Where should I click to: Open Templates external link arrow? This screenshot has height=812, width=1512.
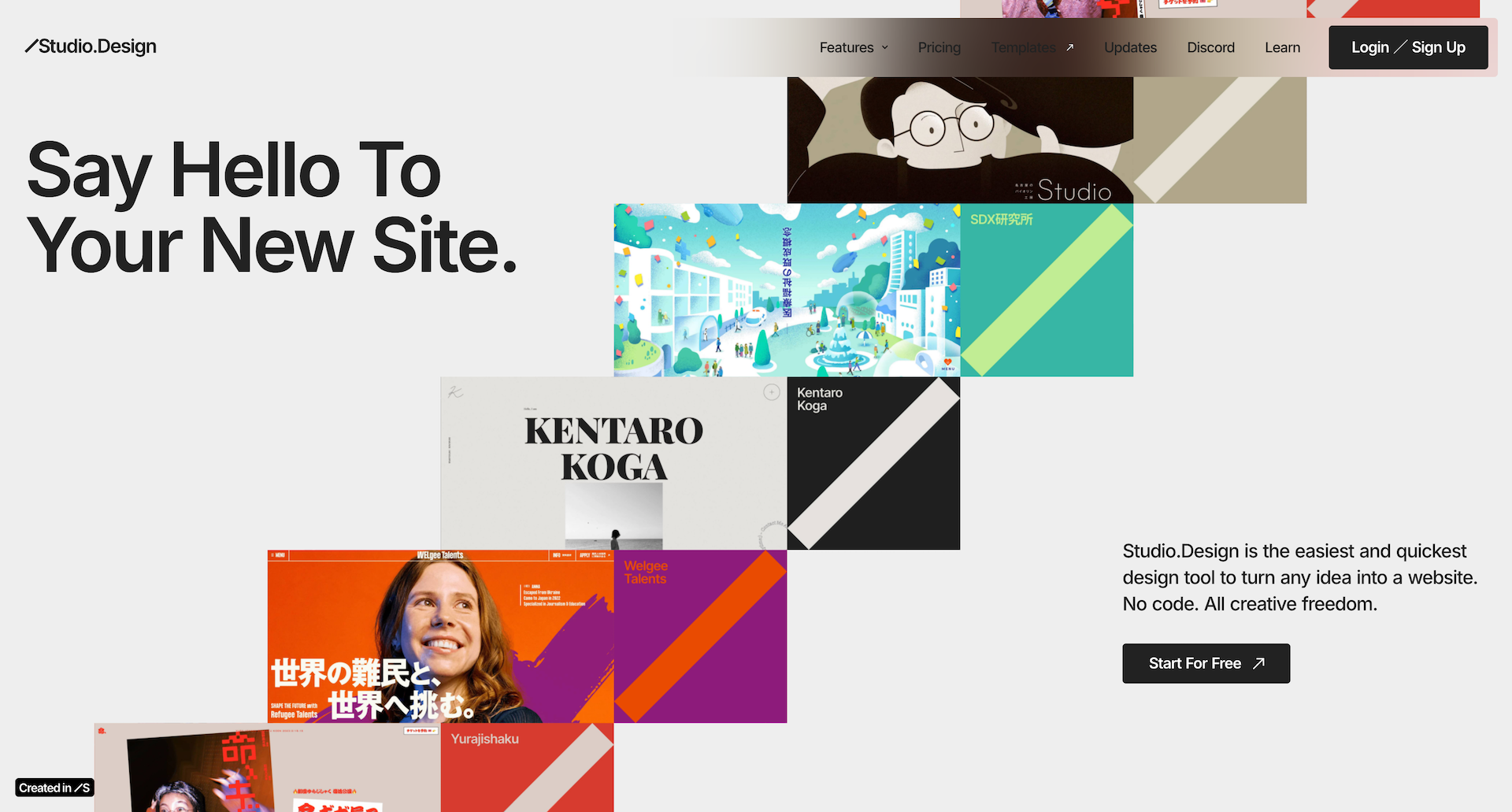click(1069, 47)
